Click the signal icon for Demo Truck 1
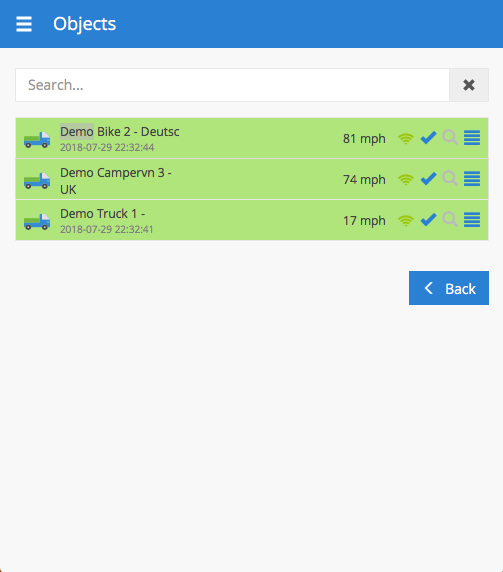Screen dimensions: 503x572 (x=406, y=220)
